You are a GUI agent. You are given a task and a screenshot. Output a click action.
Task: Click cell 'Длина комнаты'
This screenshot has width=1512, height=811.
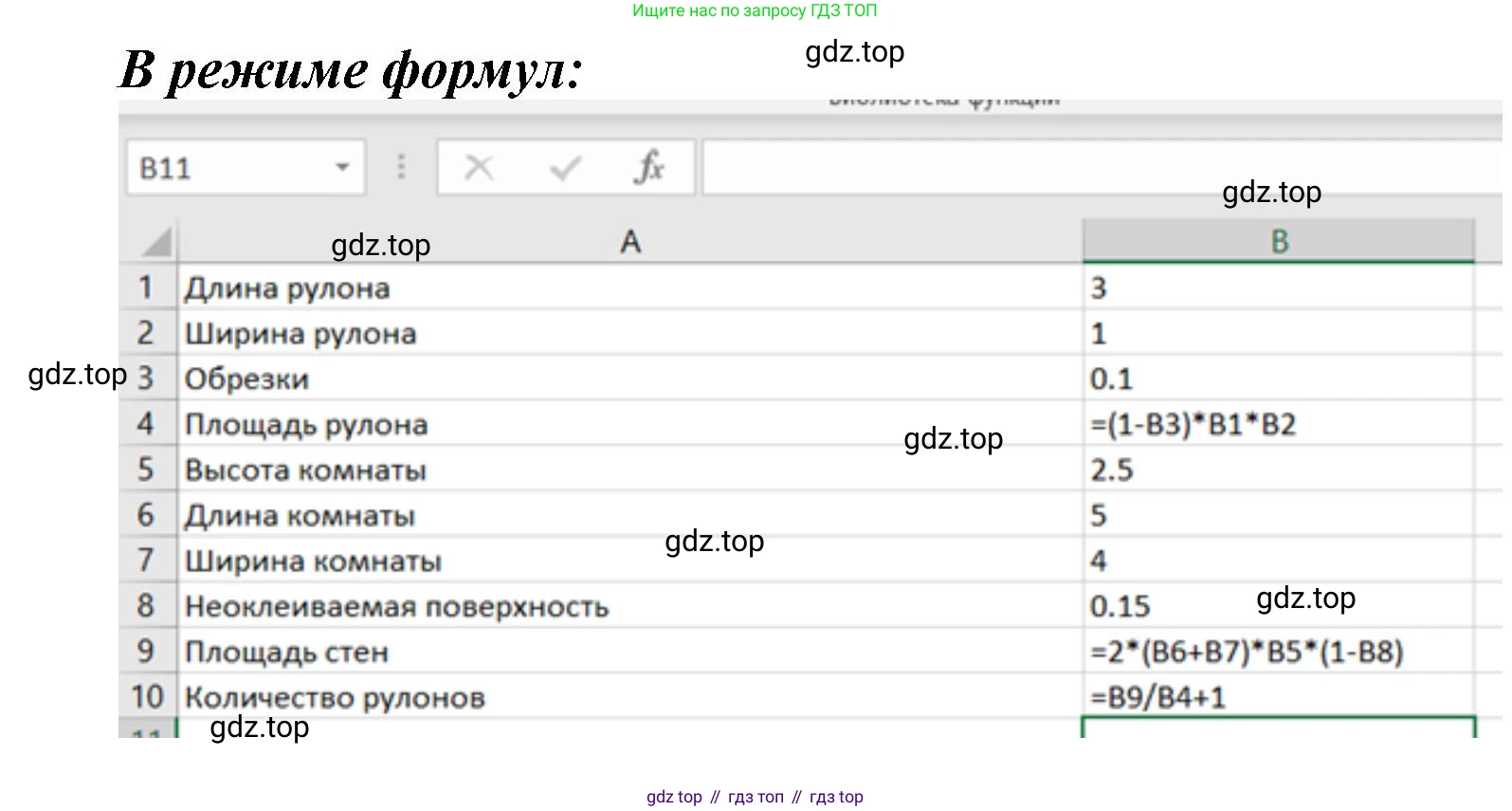point(630,514)
